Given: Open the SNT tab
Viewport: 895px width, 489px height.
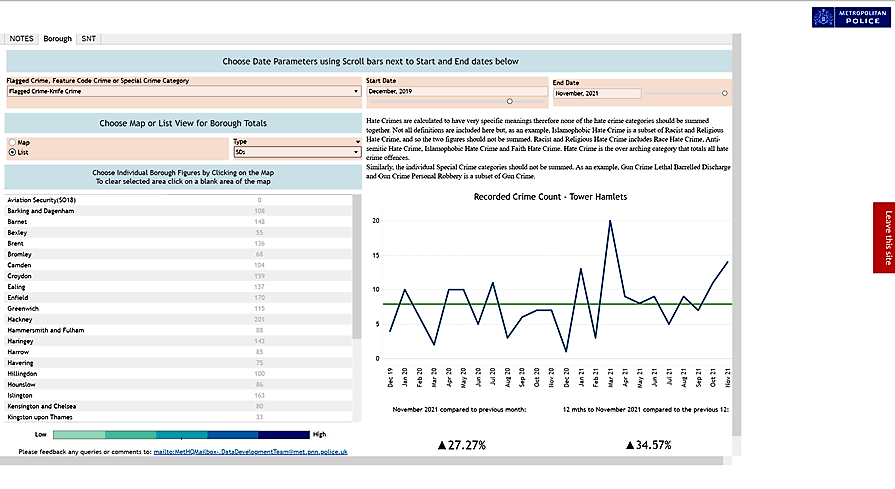Looking at the screenshot, I should pos(89,38).
